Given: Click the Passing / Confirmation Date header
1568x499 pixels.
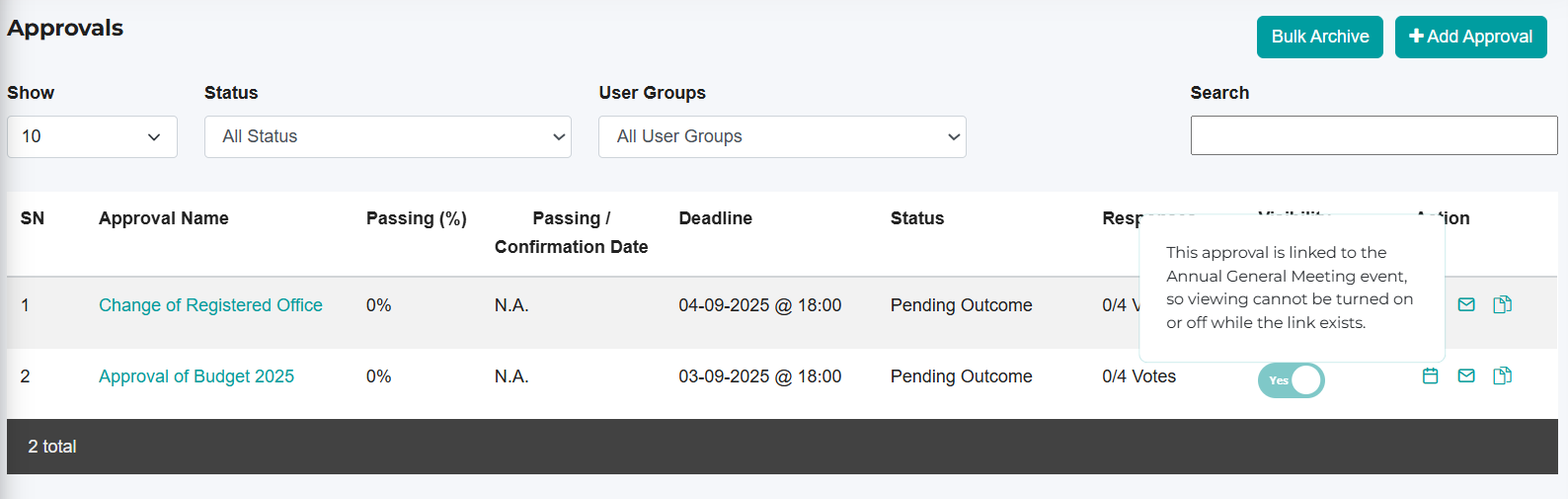Looking at the screenshot, I should click(571, 232).
